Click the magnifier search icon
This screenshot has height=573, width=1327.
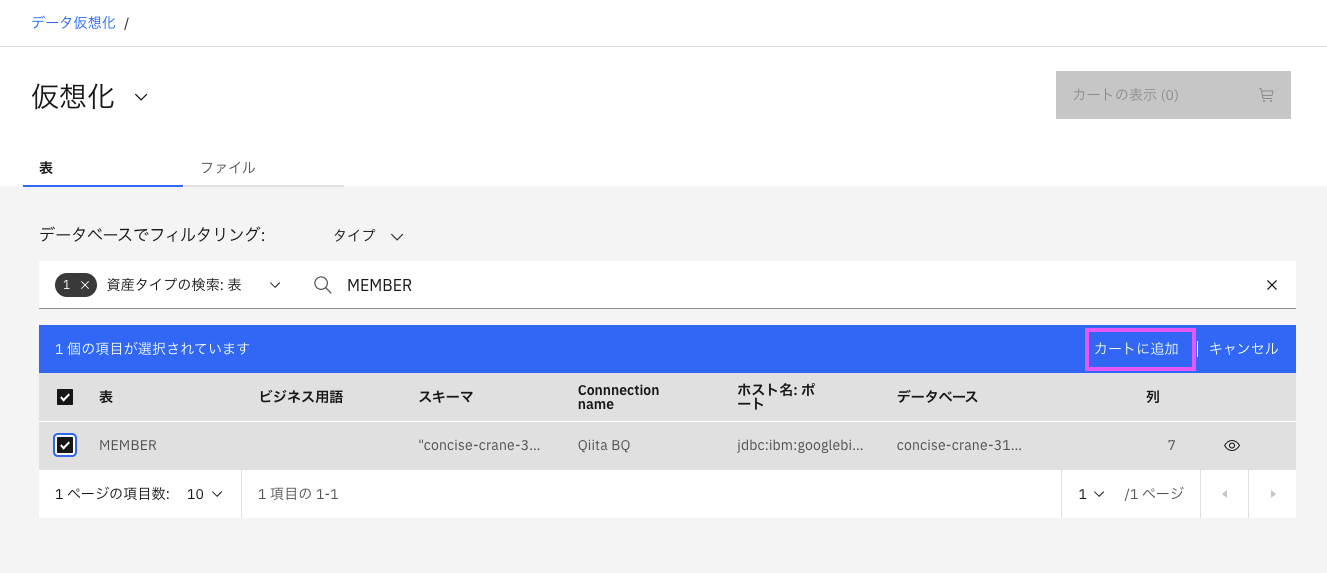[x=322, y=285]
